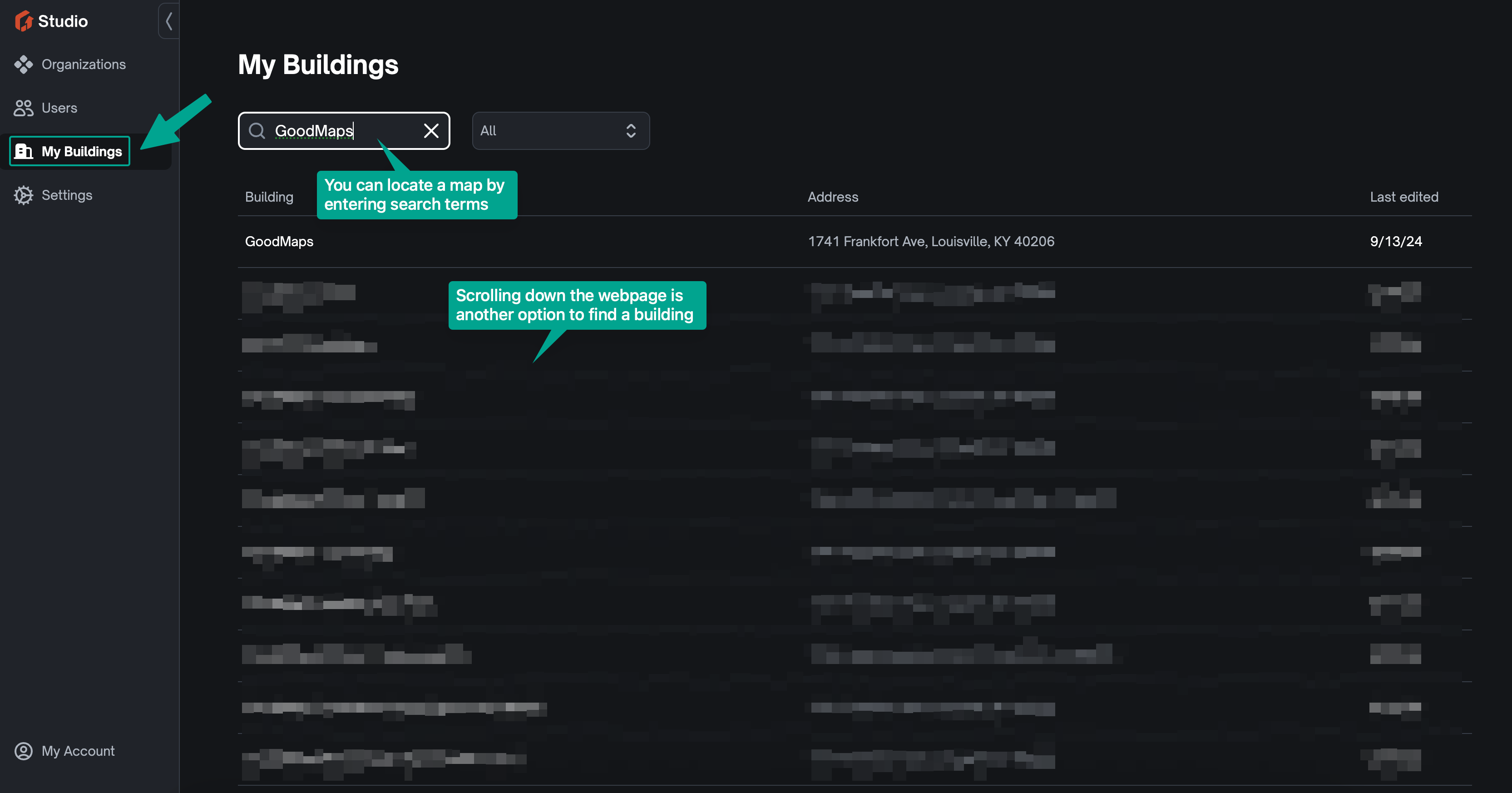Focus the building search field
The image size is (1512, 793).
click(x=344, y=131)
